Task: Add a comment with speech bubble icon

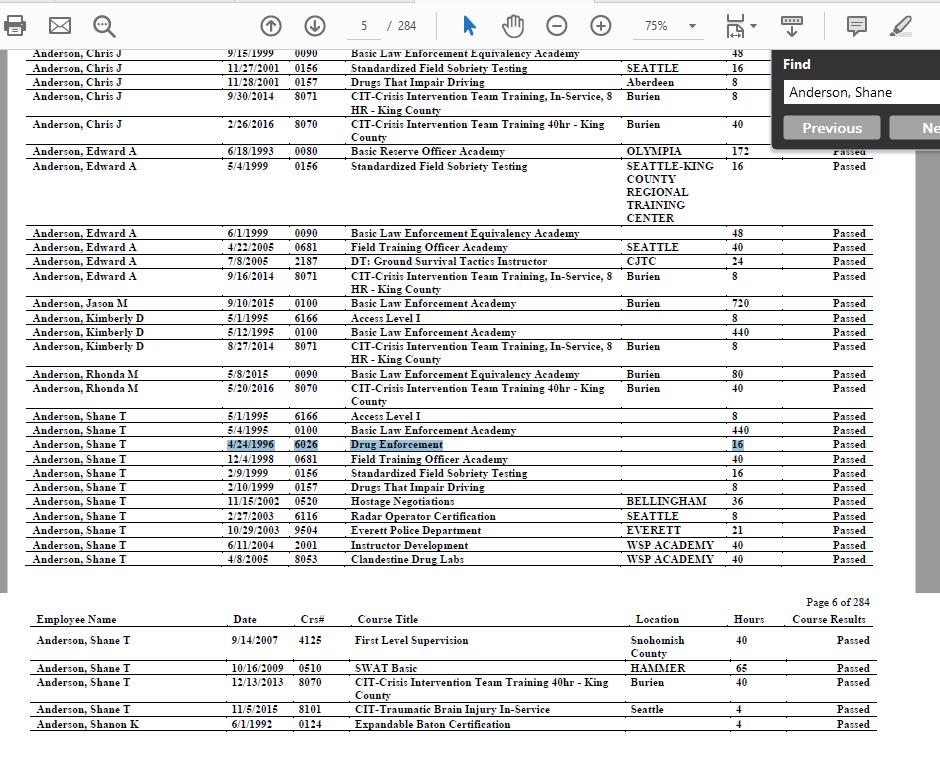Action: pos(857,26)
